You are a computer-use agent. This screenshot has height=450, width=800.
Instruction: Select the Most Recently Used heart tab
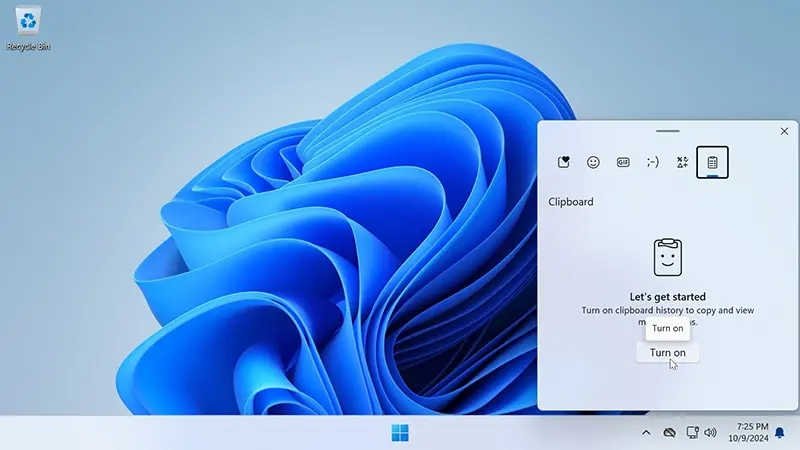[563, 162]
